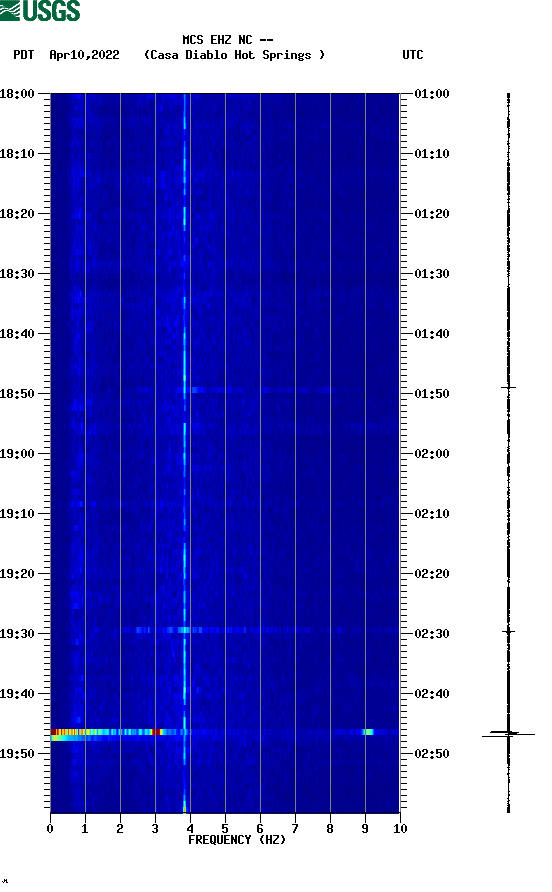
Task: Click the 1 Hz frequency tick label
Action: pyautogui.click(x=85, y=829)
